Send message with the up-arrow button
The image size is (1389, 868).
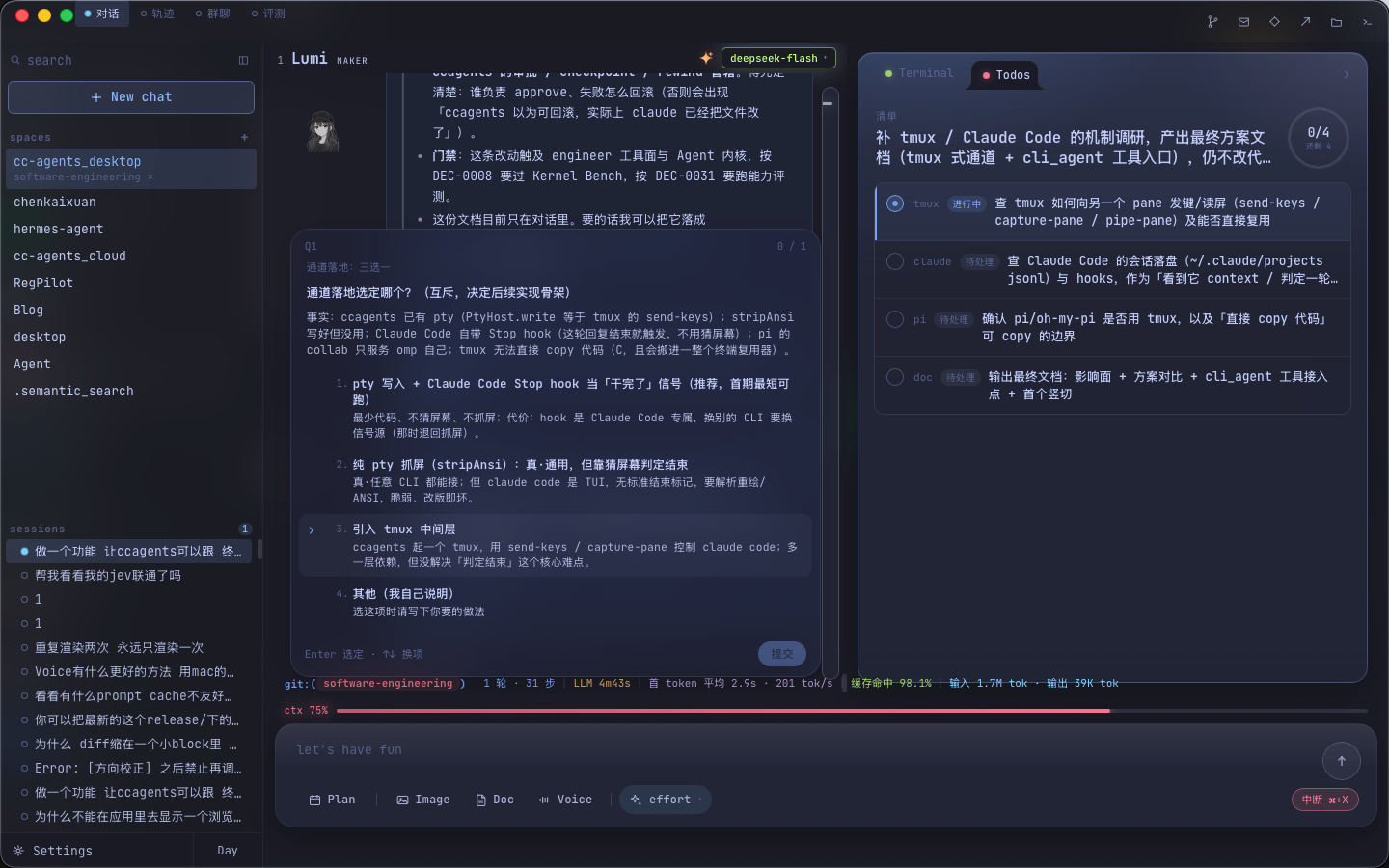coord(1341,761)
